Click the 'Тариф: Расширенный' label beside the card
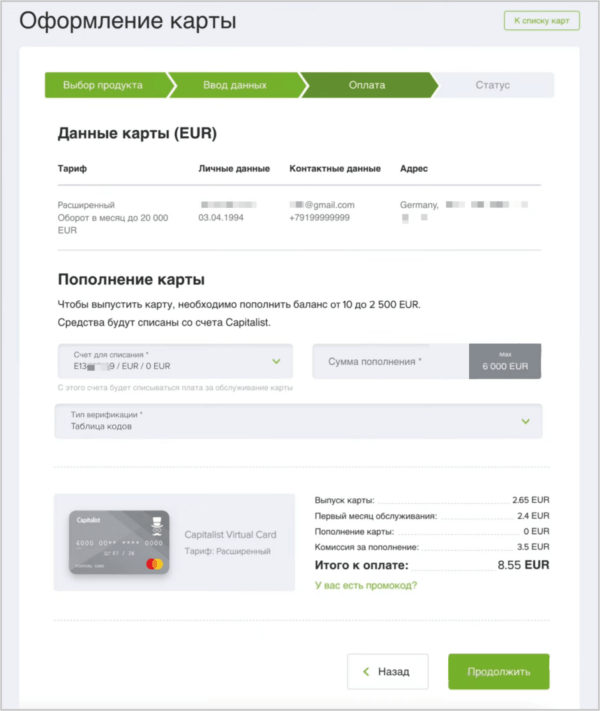This screenshot has height=711, width=600. pos(228,551)
